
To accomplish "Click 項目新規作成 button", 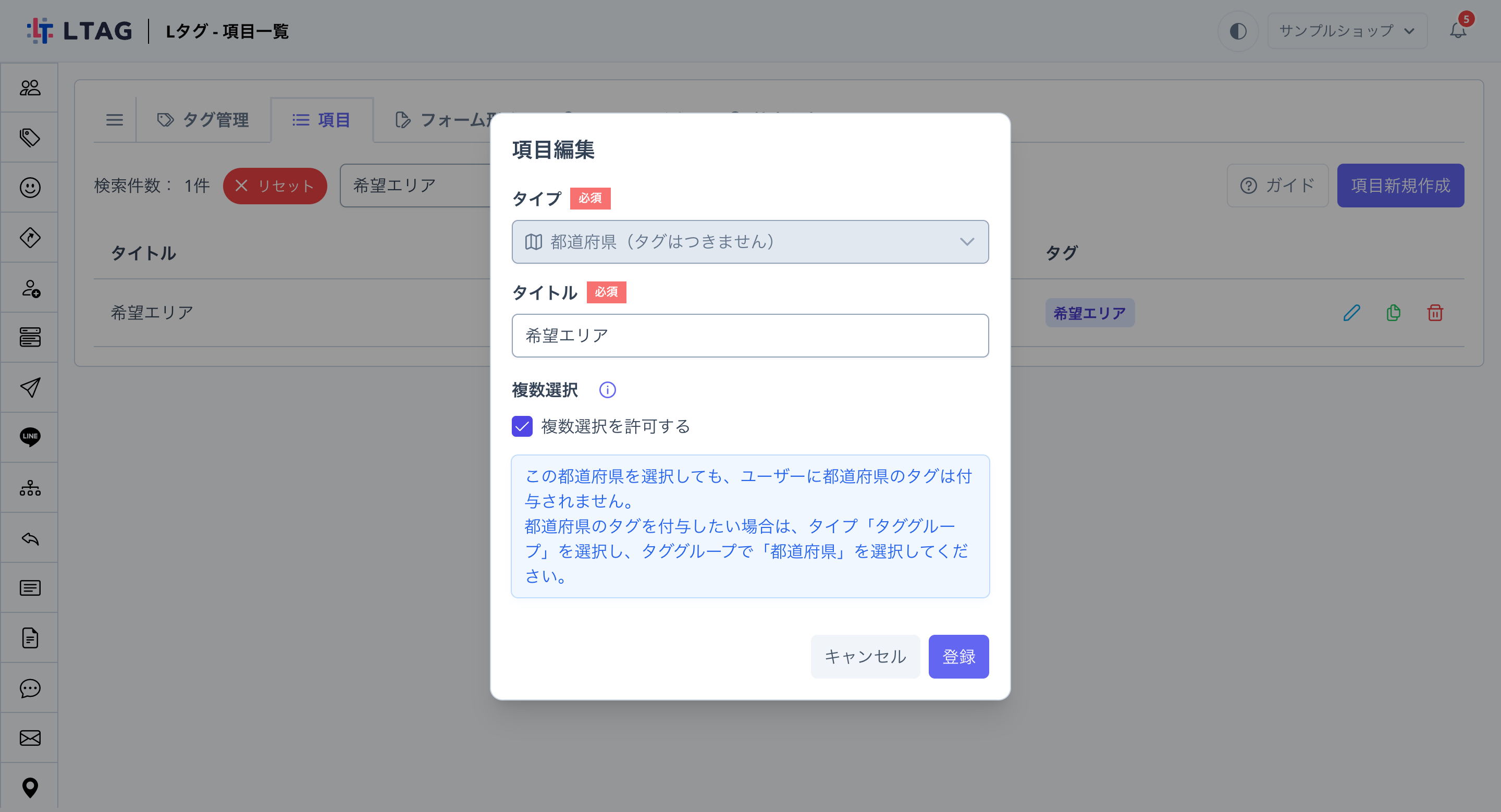I will click(x=1400, y=186).
